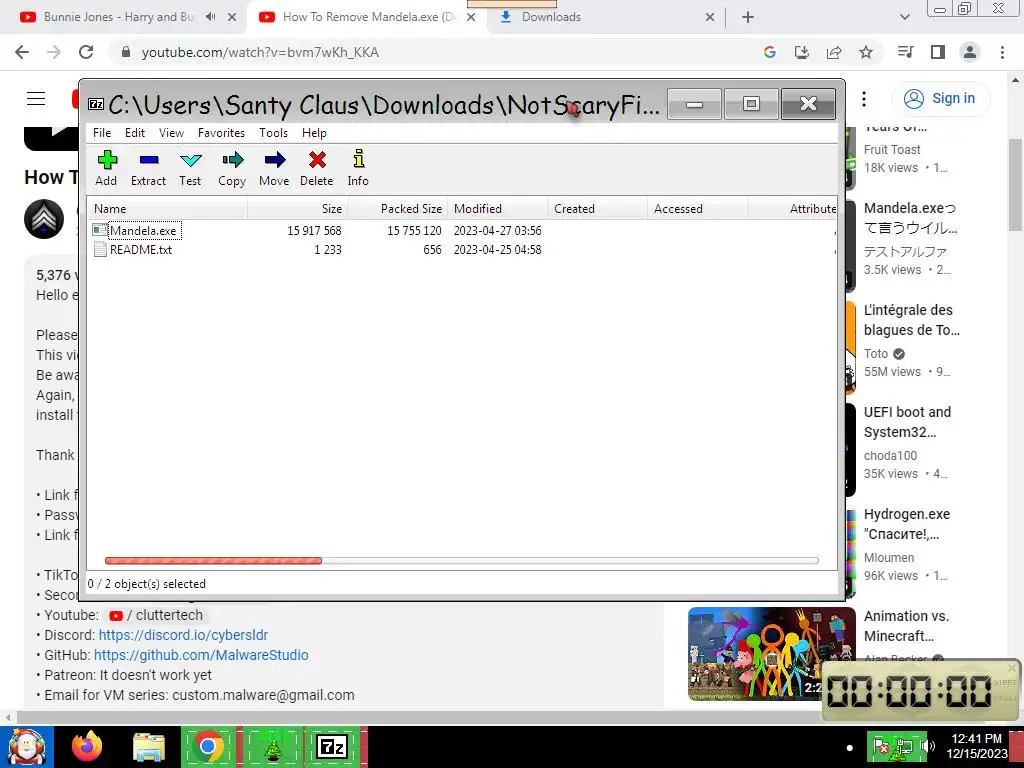This screenshot has height=768, width=1024.
Task: Open the Hydrogen.exe recommended video
Action: 908,524
